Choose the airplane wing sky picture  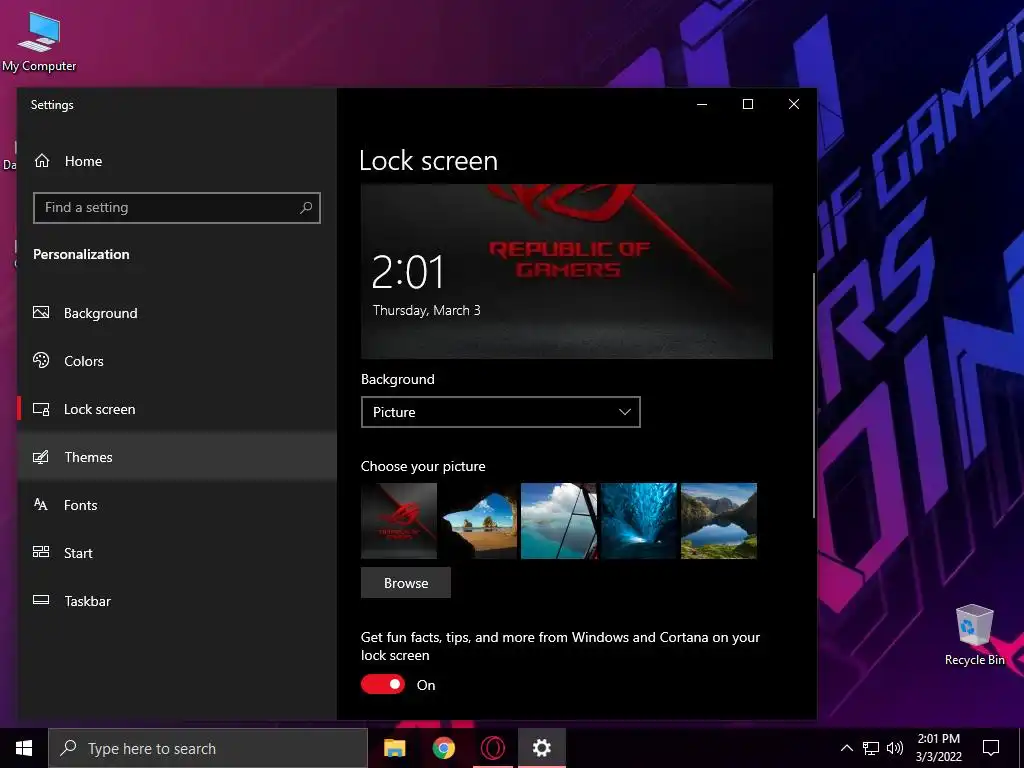tap(559, 520)
